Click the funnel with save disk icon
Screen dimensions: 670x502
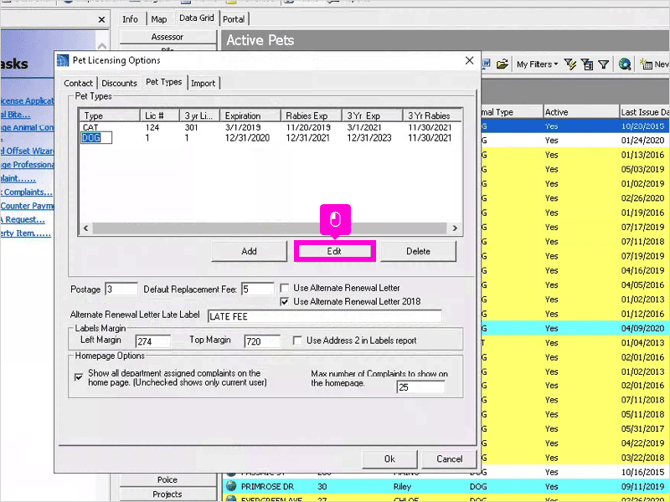point(588,64)
